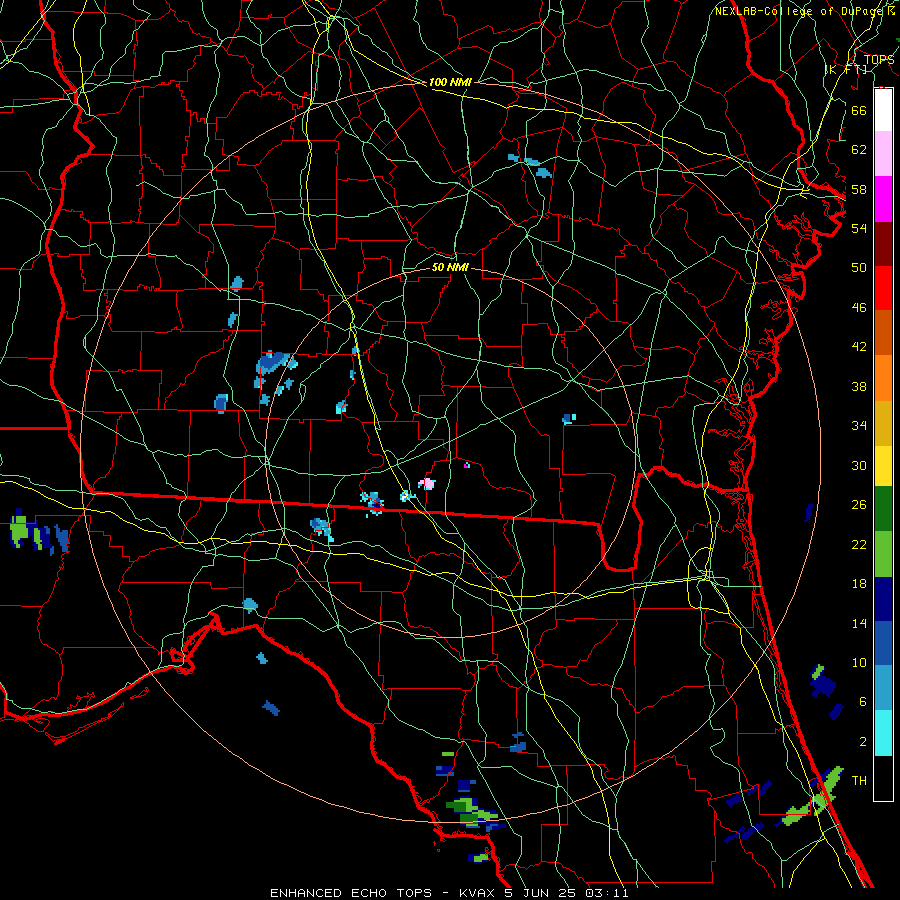
Task: Click the yellow legend swatch
Action: coord(883,466)
